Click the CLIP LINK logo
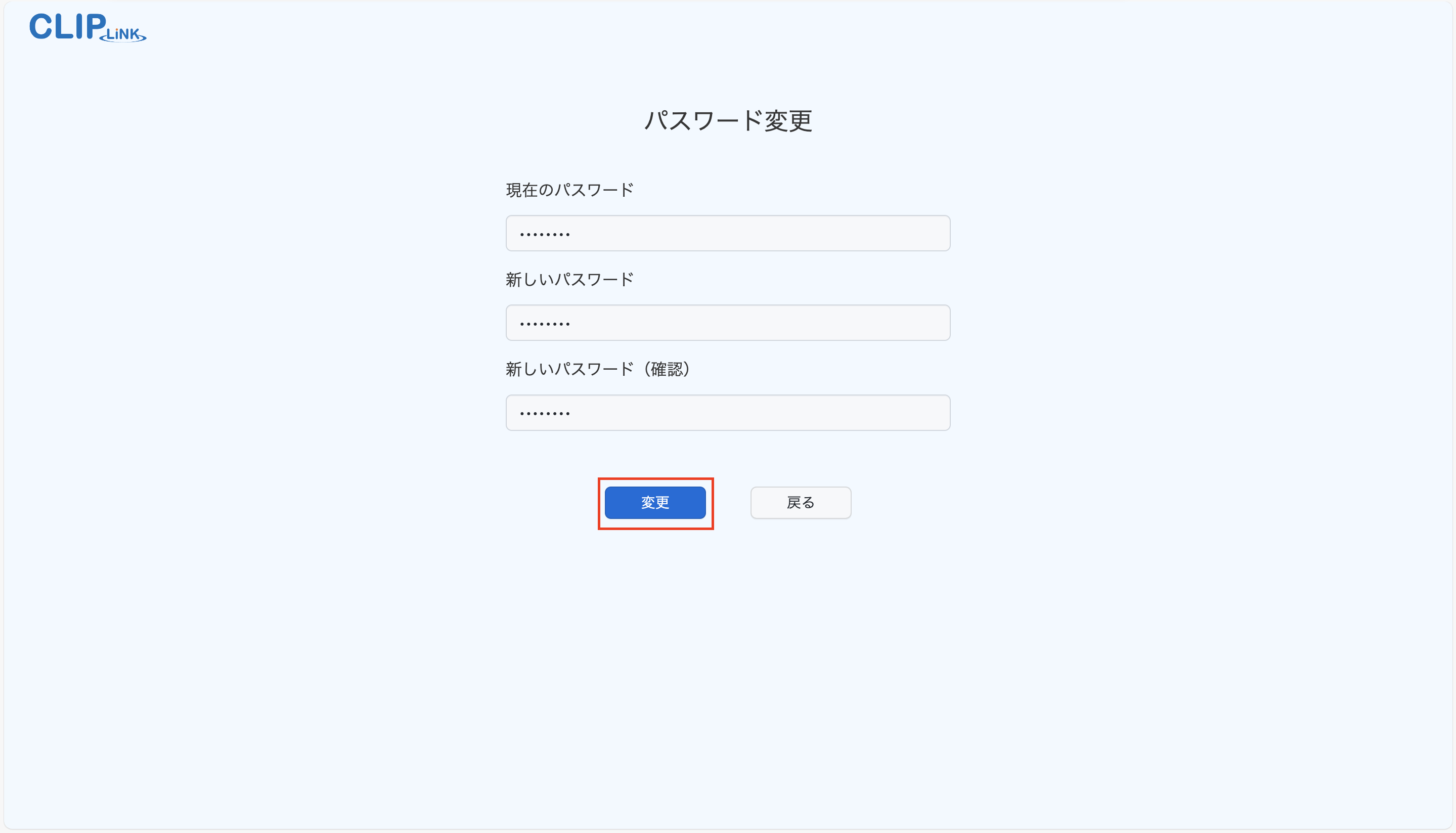1456x833 pixels. [87, 28]
